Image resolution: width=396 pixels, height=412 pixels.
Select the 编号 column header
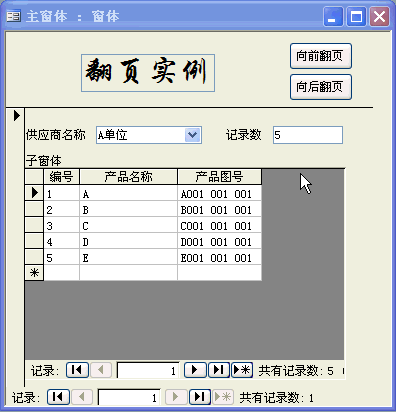[61, 177]
